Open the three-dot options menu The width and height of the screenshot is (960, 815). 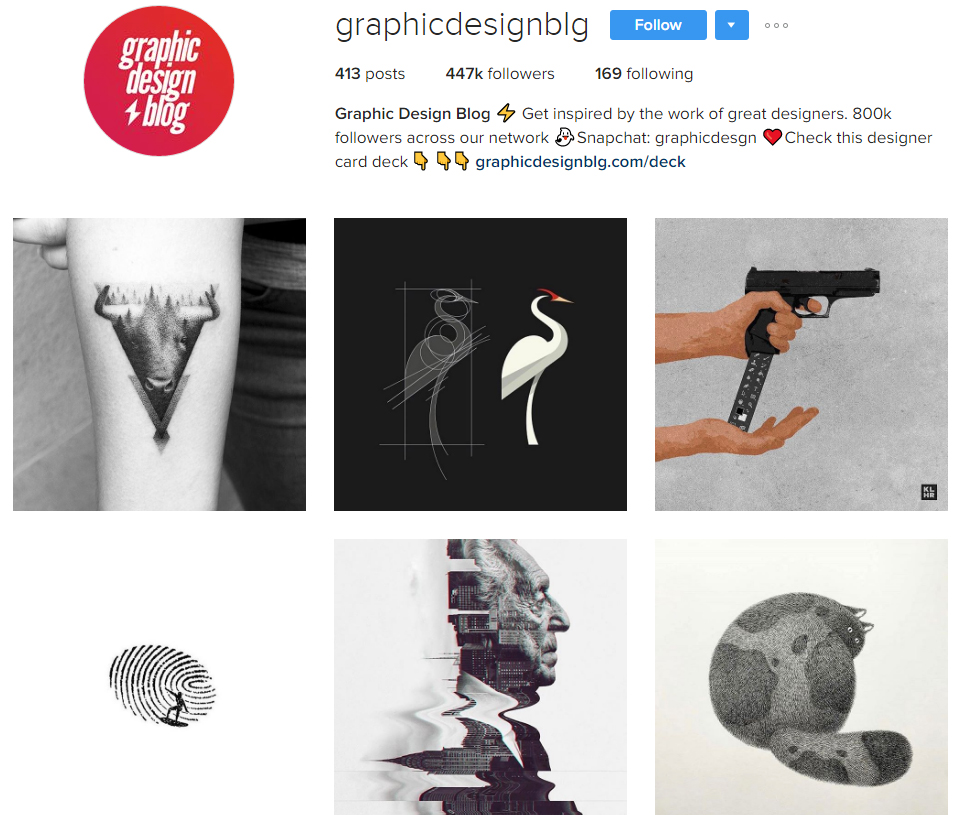tap(776, 25)
